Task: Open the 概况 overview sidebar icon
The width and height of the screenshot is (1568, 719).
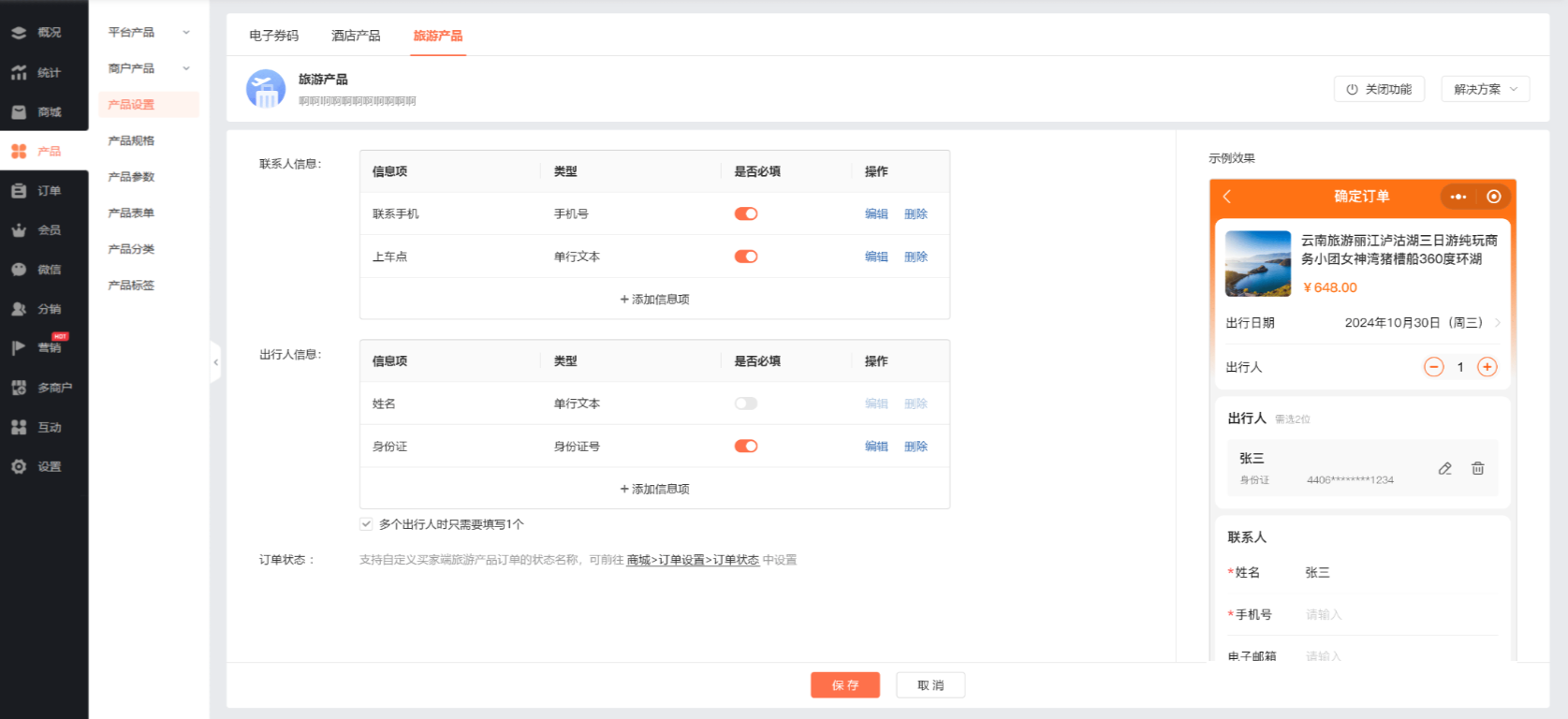Action: (19, 33)
